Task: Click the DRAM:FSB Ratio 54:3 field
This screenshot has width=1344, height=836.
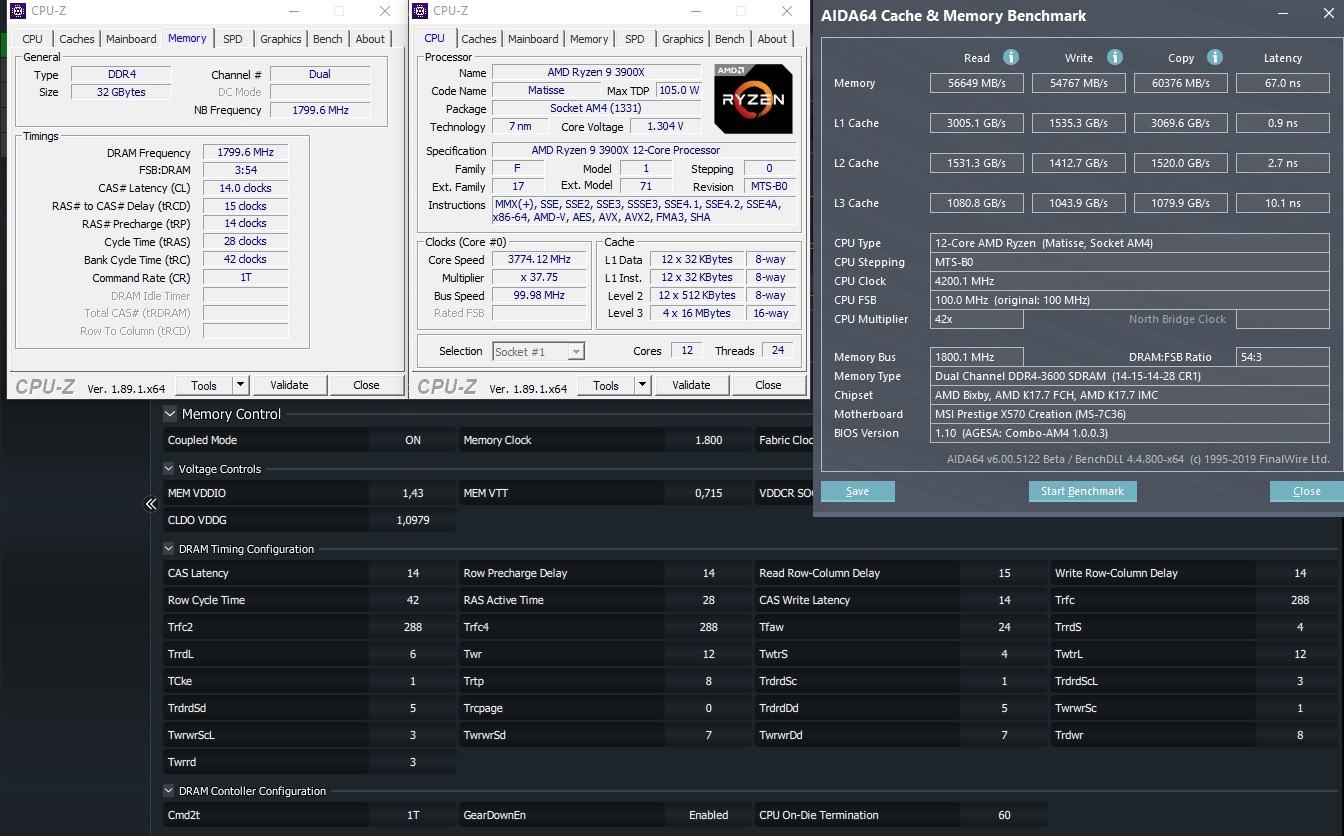Action: coord(1282,357)
